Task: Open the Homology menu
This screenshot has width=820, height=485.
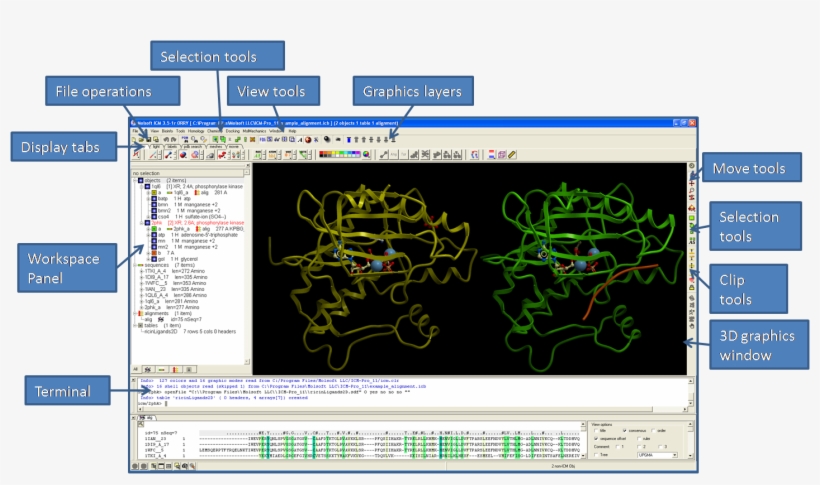Action: 196,131
